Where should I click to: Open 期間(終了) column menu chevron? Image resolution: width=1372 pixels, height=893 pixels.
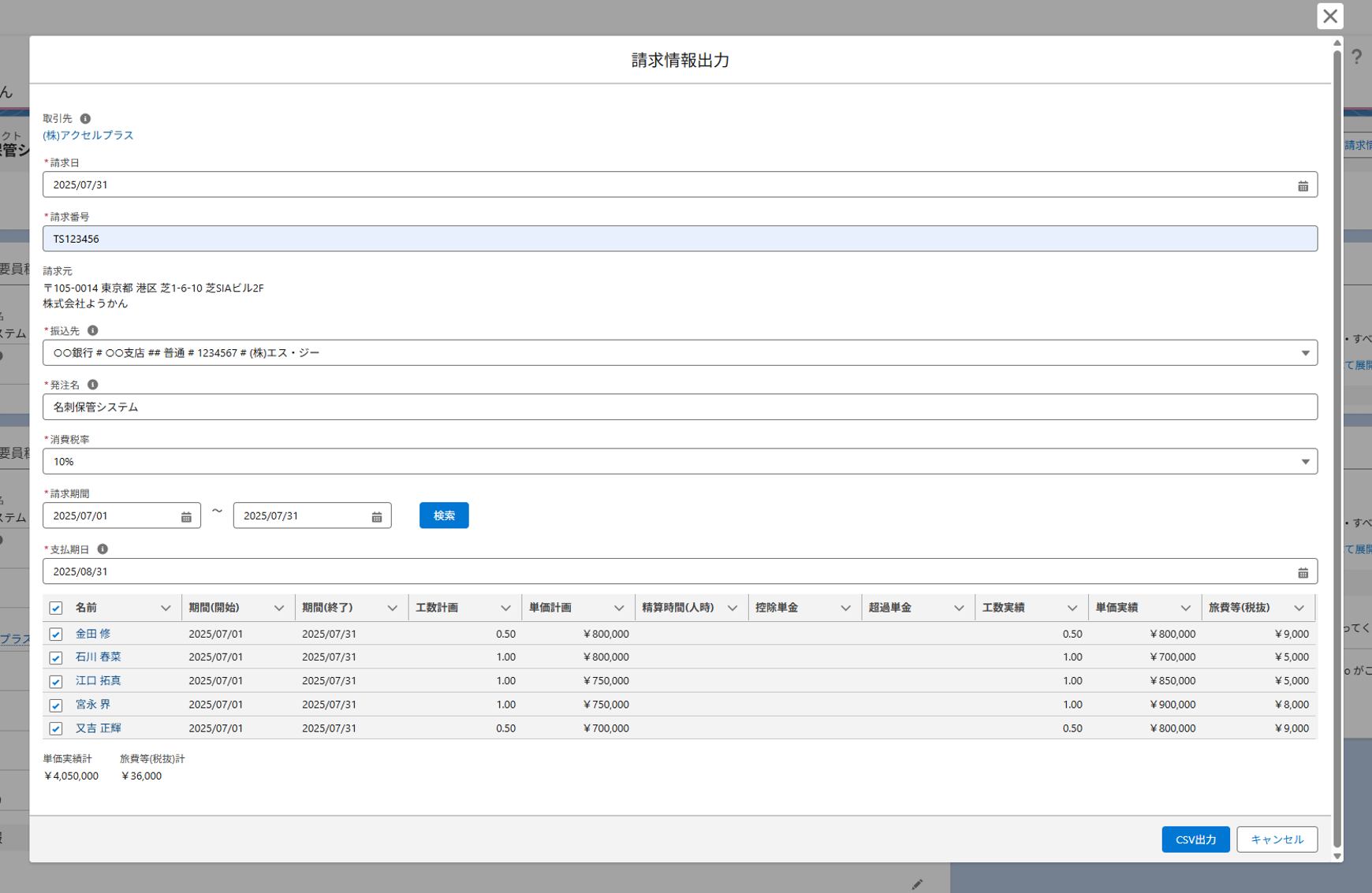coord(393,608)
